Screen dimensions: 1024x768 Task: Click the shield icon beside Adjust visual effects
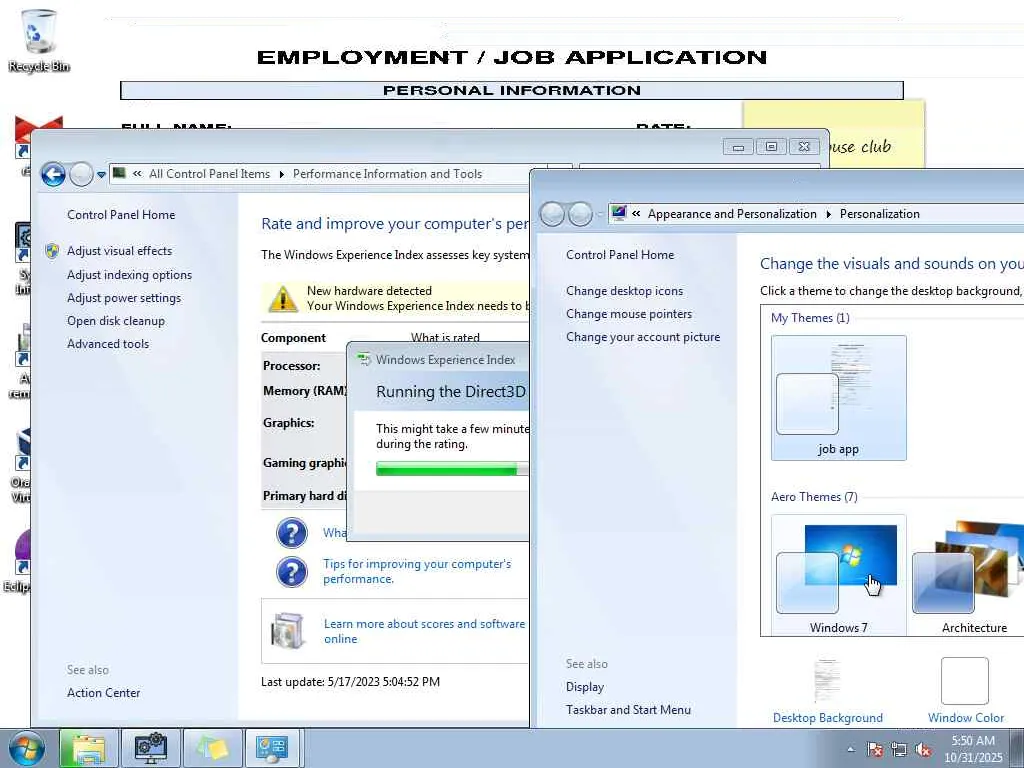pyautogui.click(x=52, y=251)
